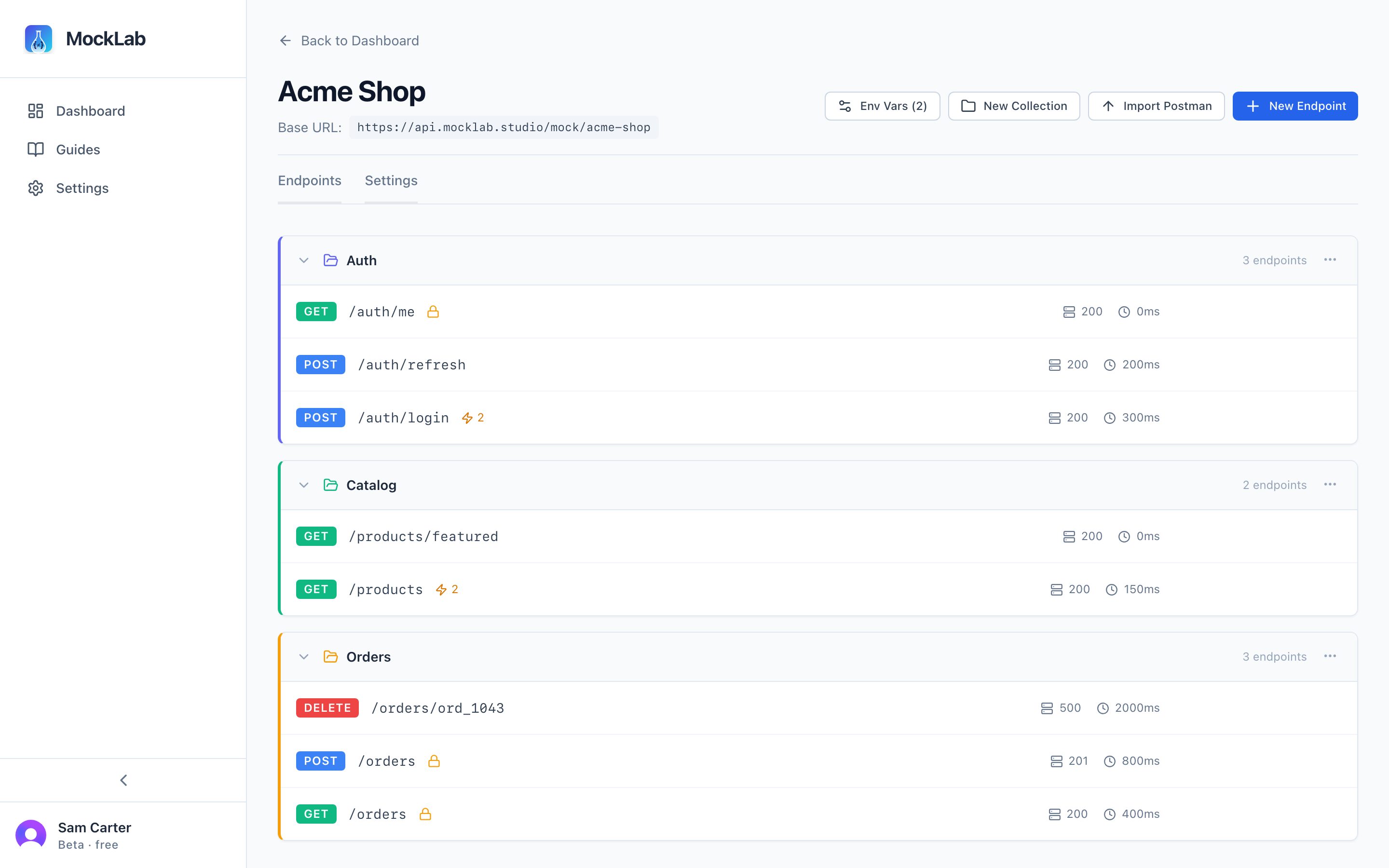Click the New Collection button
1389x868 pixels.
[x=1014, y=106]
